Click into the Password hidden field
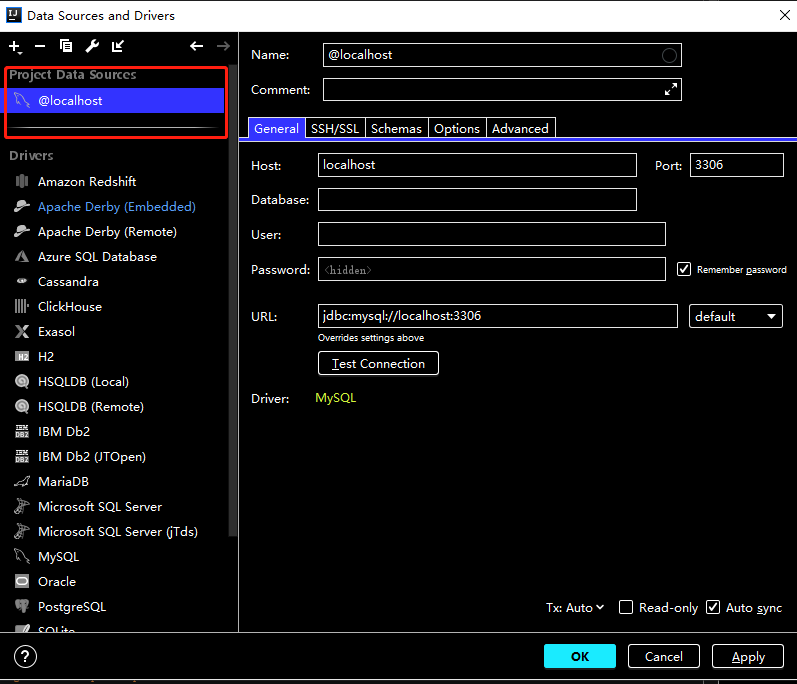797x684 pixels. click(492, 269)
